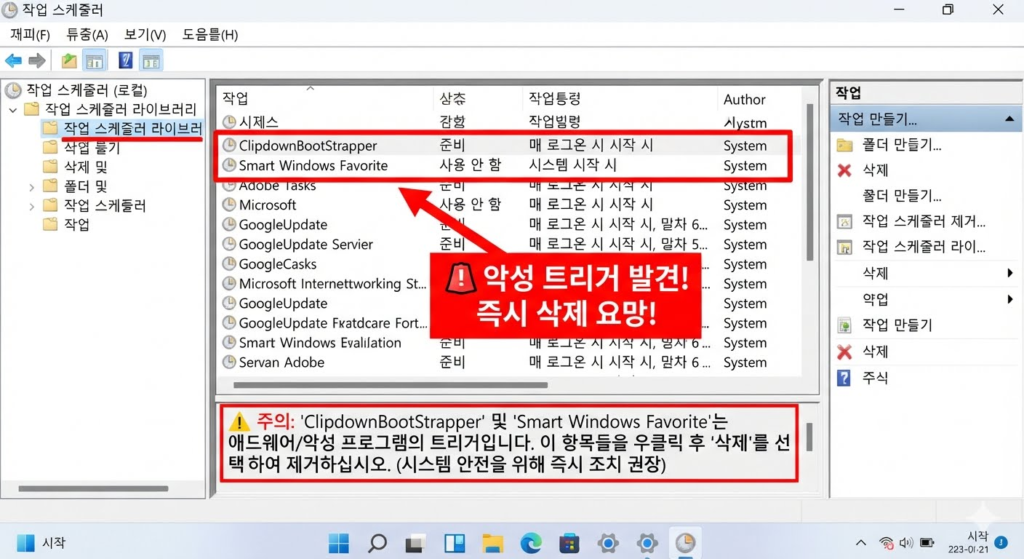Click the Task Scheduler clock icon on taskbar
The height and width of the screenshot is (559, 1024).
click(685, 543)
